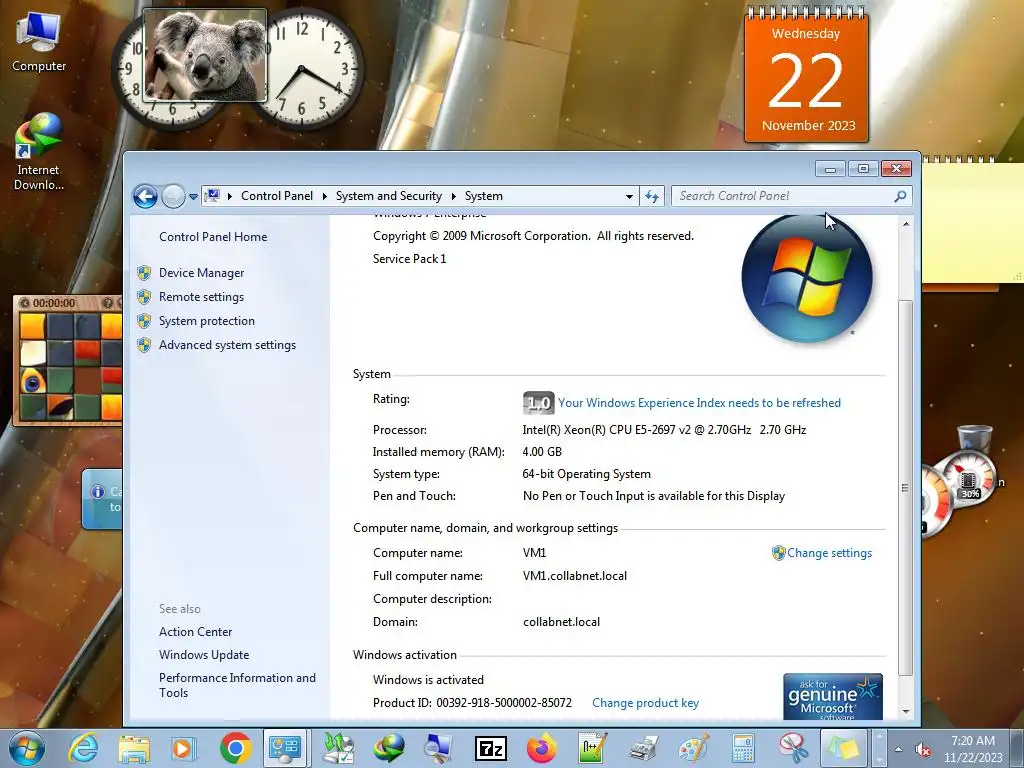Click Control Panel in the breadcrumb
The height and width of the screenshot is (768, 1024).
point(277,196)
